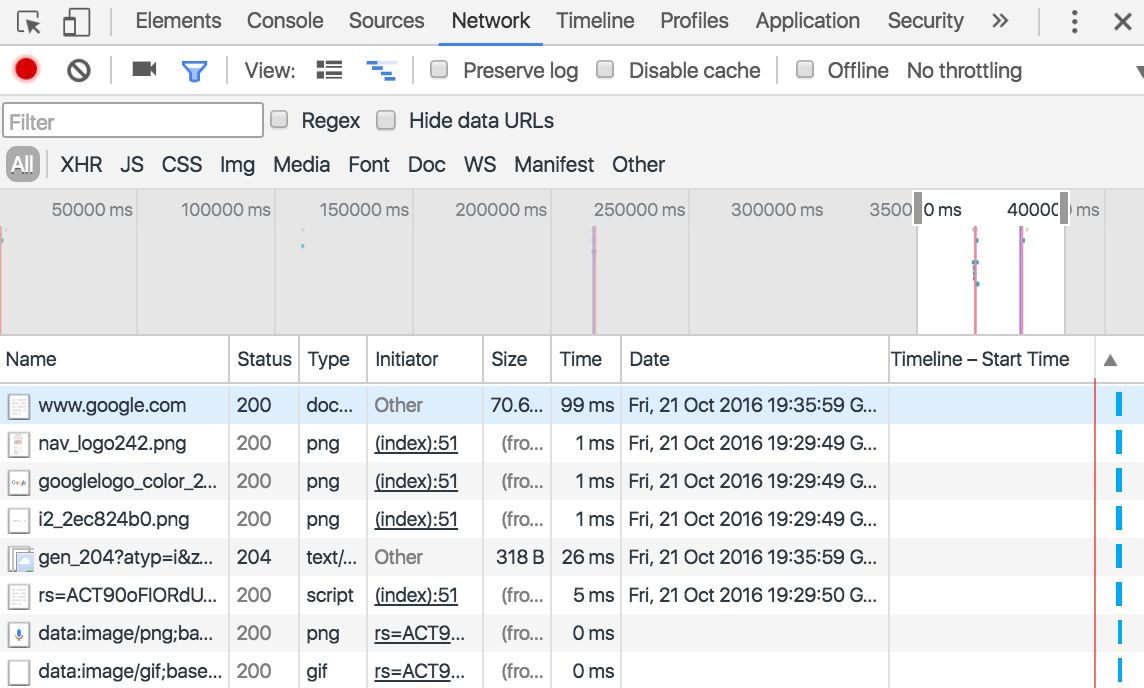
Task: Sort requests by the Size column
Action: tap(517, 359)
